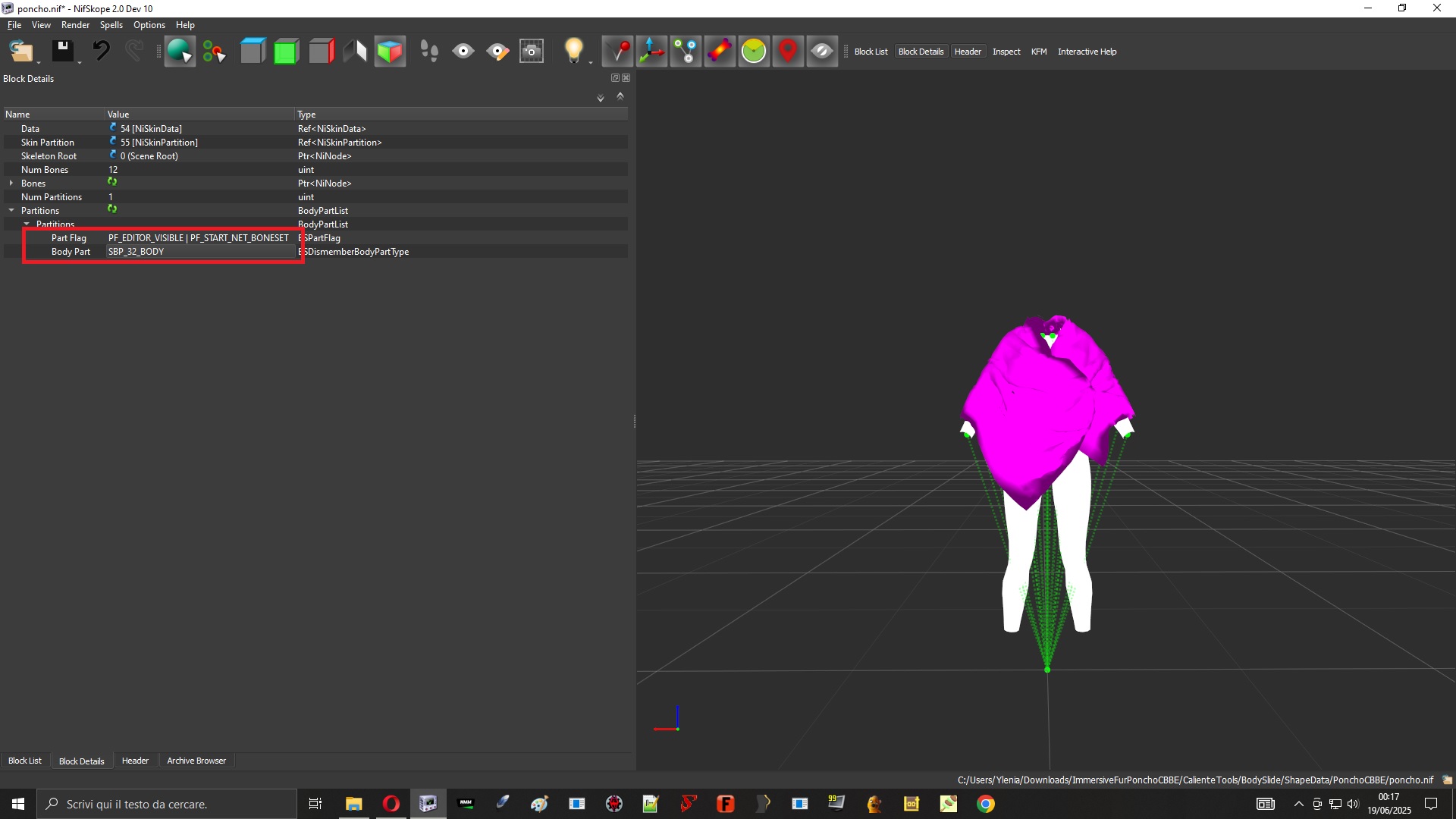
Task: Enable Select Vertex mode
Action: click(215, 52)
